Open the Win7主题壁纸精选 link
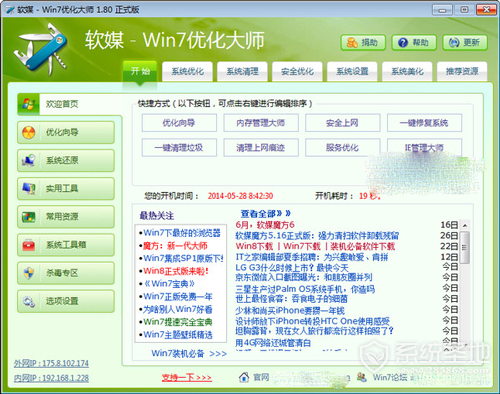500x394 pixels. [178, 334]
